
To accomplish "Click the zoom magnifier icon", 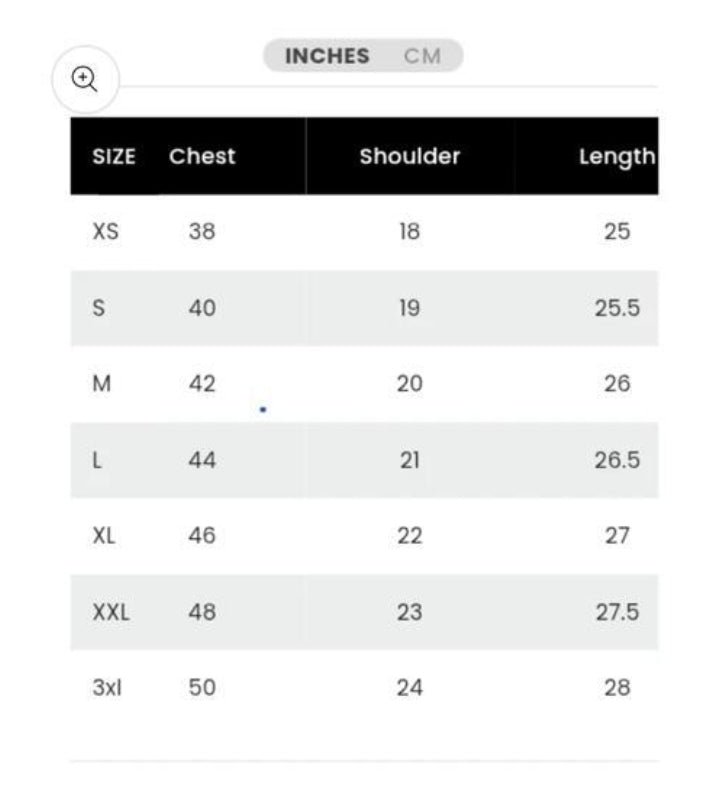I will click(85, 79).
